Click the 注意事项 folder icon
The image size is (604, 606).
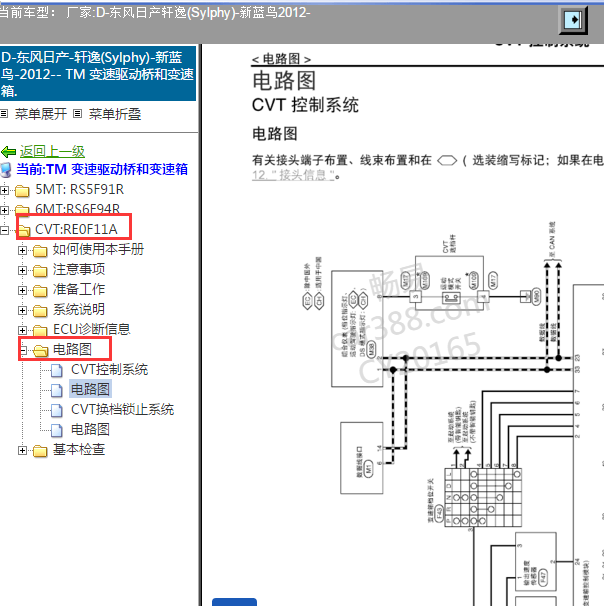coord(40,271)
